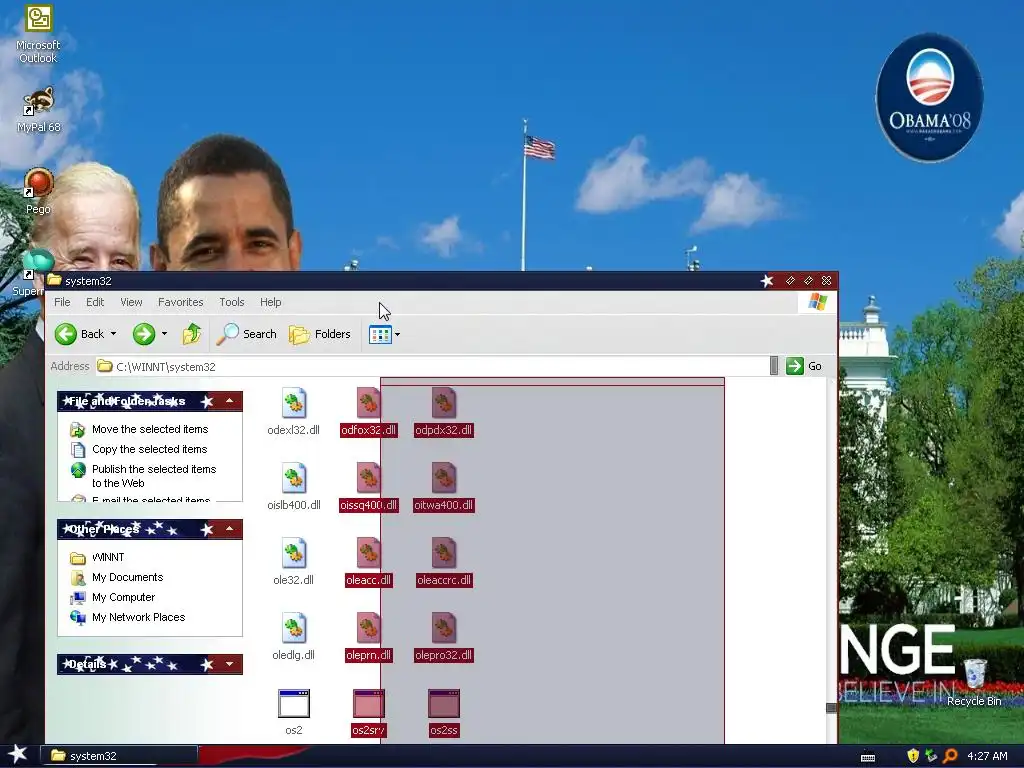Image resolution: width=1024 pixels, height=768 pixels.
Task: Go to WINNT folder link
Action: 108,557
